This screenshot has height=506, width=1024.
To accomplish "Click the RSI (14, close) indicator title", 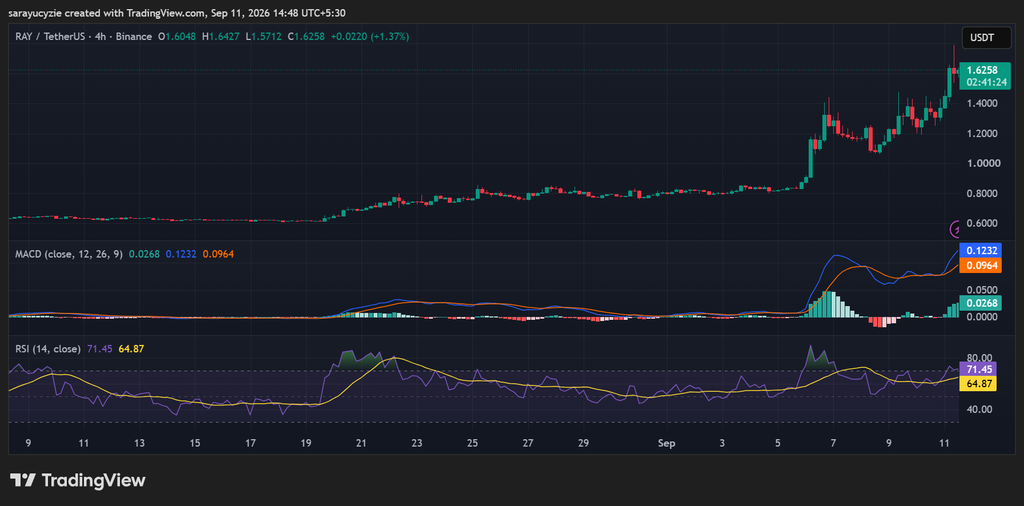I will click(x=48, y=349).
